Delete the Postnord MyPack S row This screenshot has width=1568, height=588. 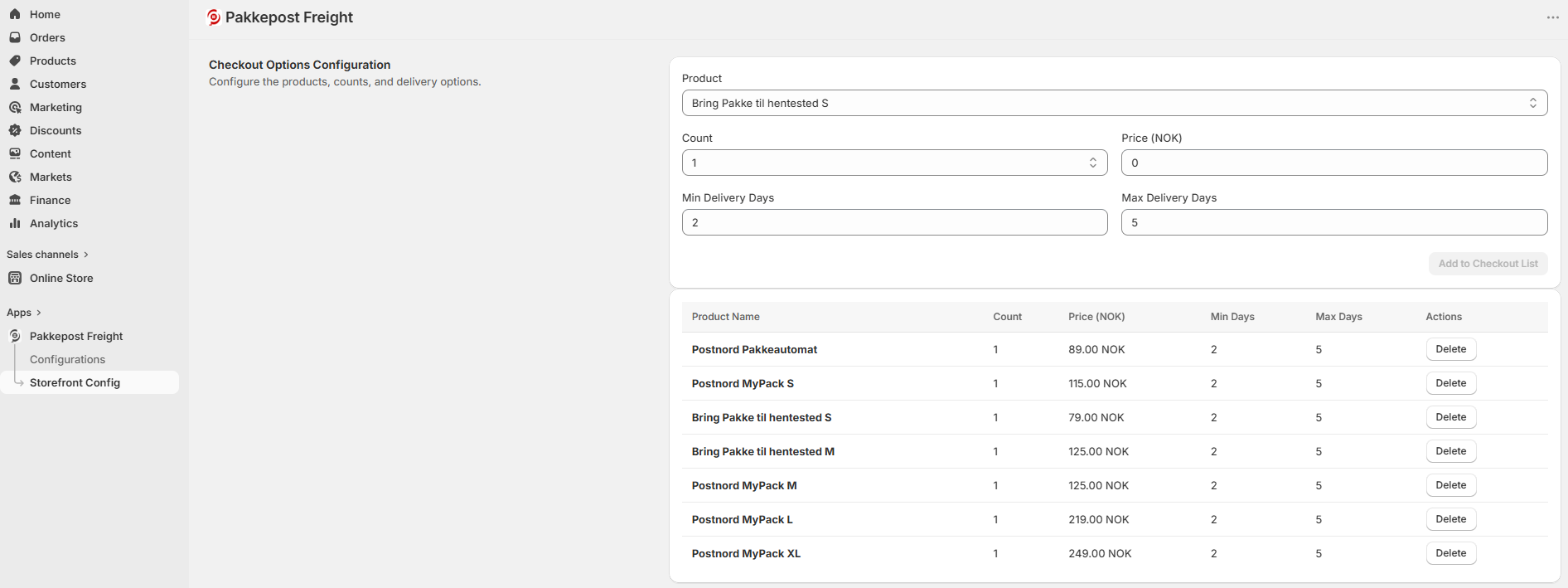click(x=1450, y=383)
